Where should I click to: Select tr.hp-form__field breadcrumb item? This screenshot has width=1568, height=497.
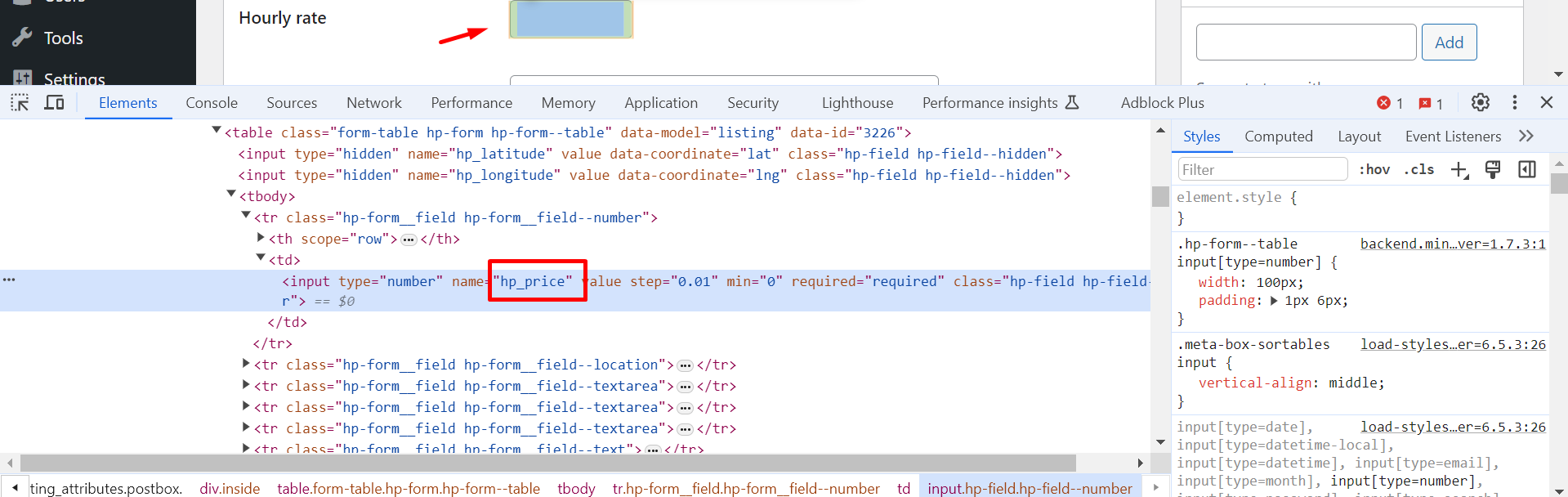point(746,488)
